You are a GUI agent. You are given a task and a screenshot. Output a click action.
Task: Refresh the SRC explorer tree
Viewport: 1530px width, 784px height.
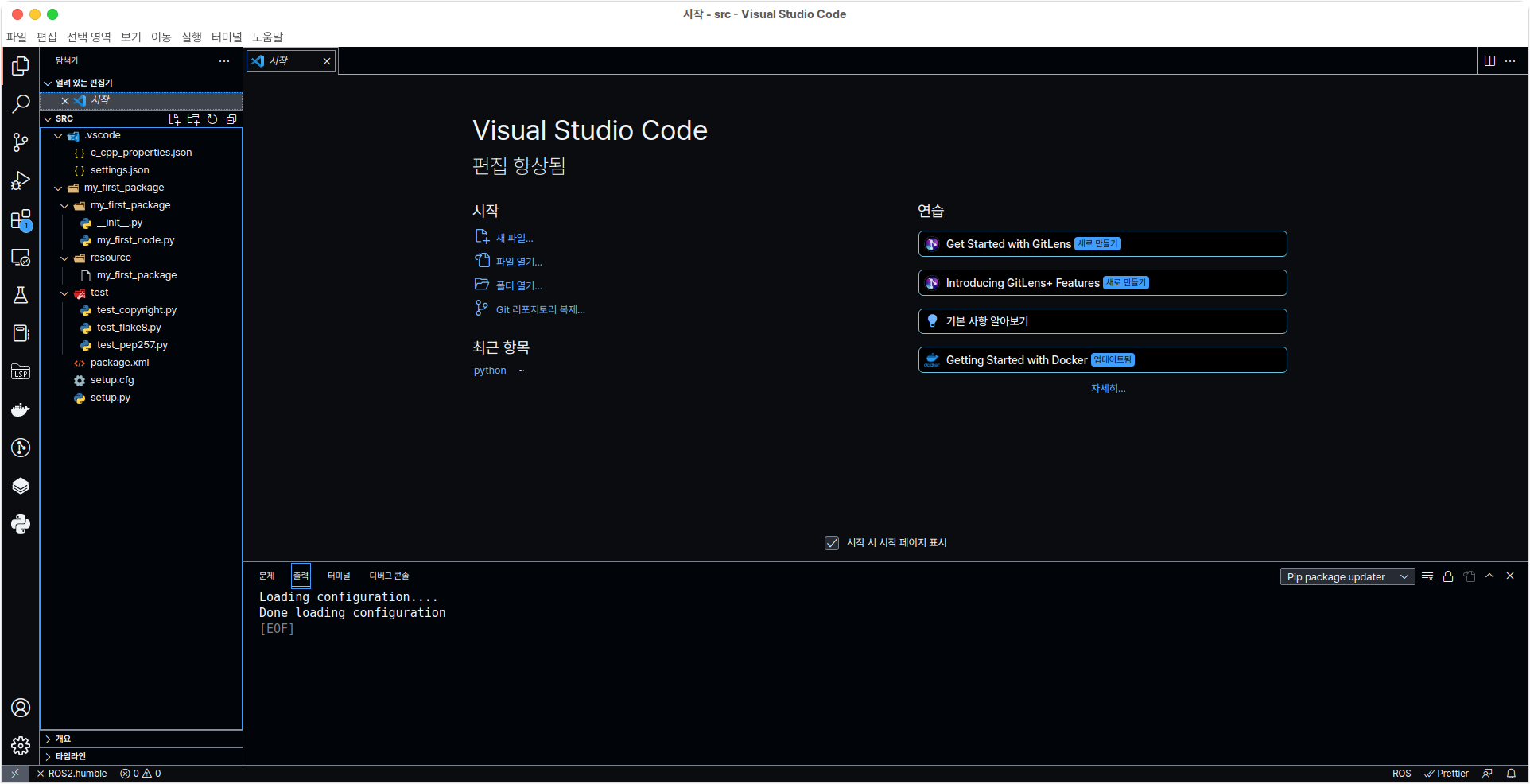(x=212, y=119)
